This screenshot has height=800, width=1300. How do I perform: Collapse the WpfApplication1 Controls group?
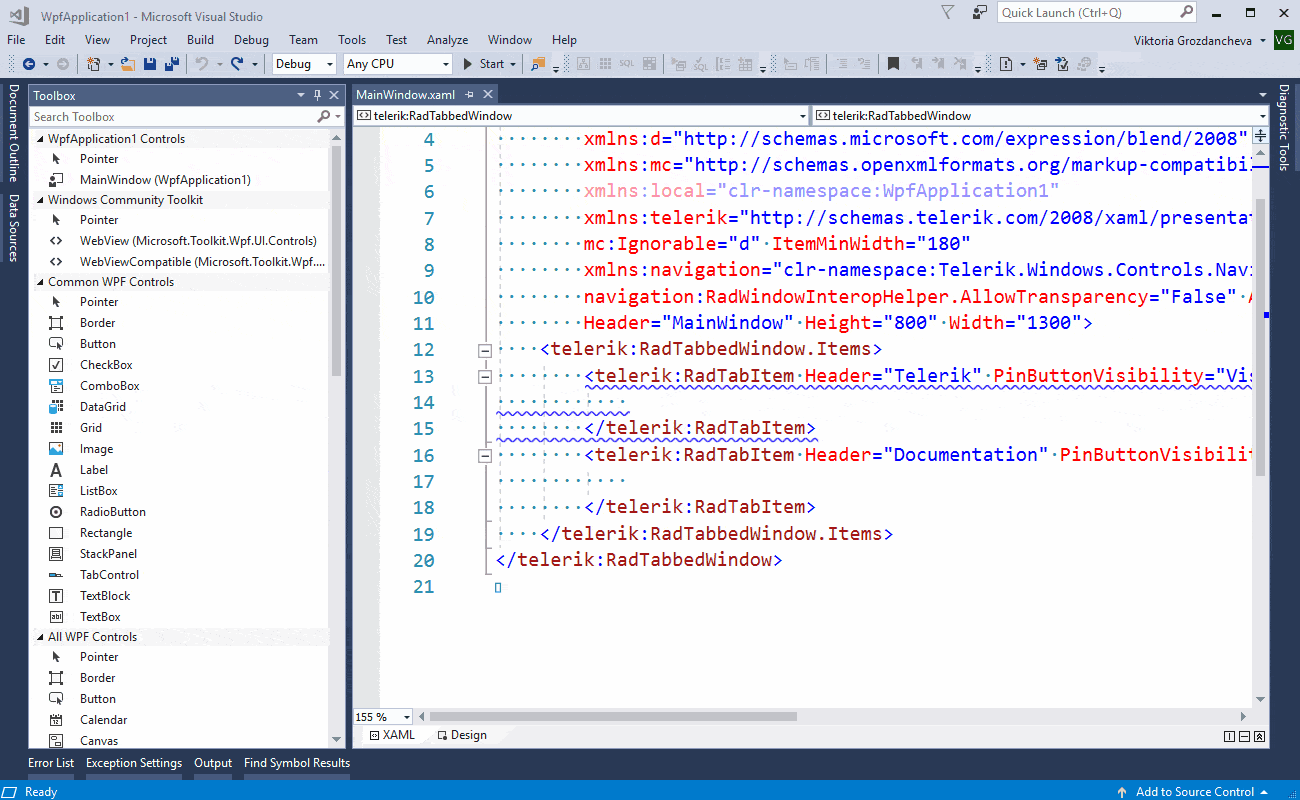click(x=39, y=139)
